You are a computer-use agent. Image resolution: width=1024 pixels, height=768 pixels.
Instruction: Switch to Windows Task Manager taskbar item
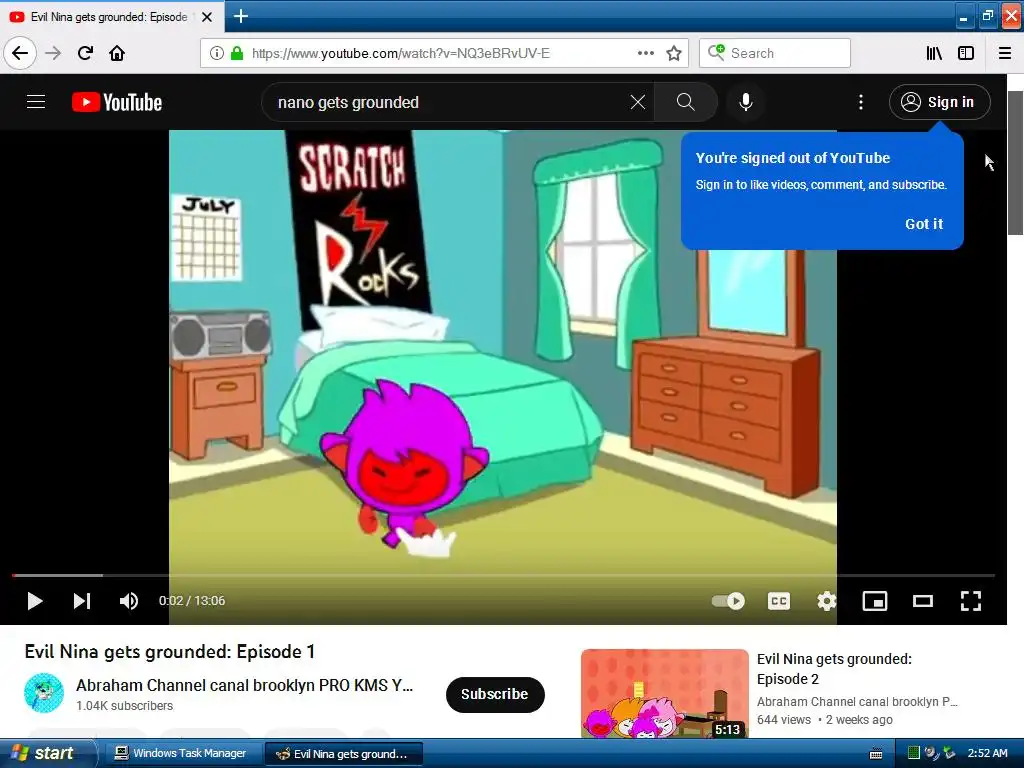pos(181,753)
